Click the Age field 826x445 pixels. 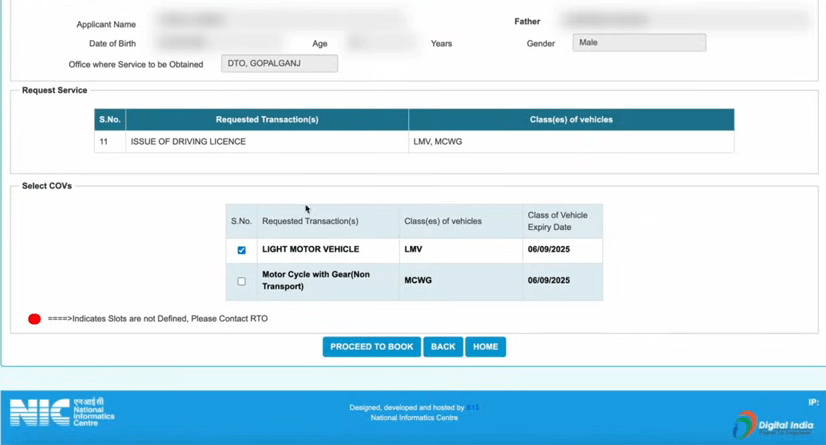click(380, 43)
